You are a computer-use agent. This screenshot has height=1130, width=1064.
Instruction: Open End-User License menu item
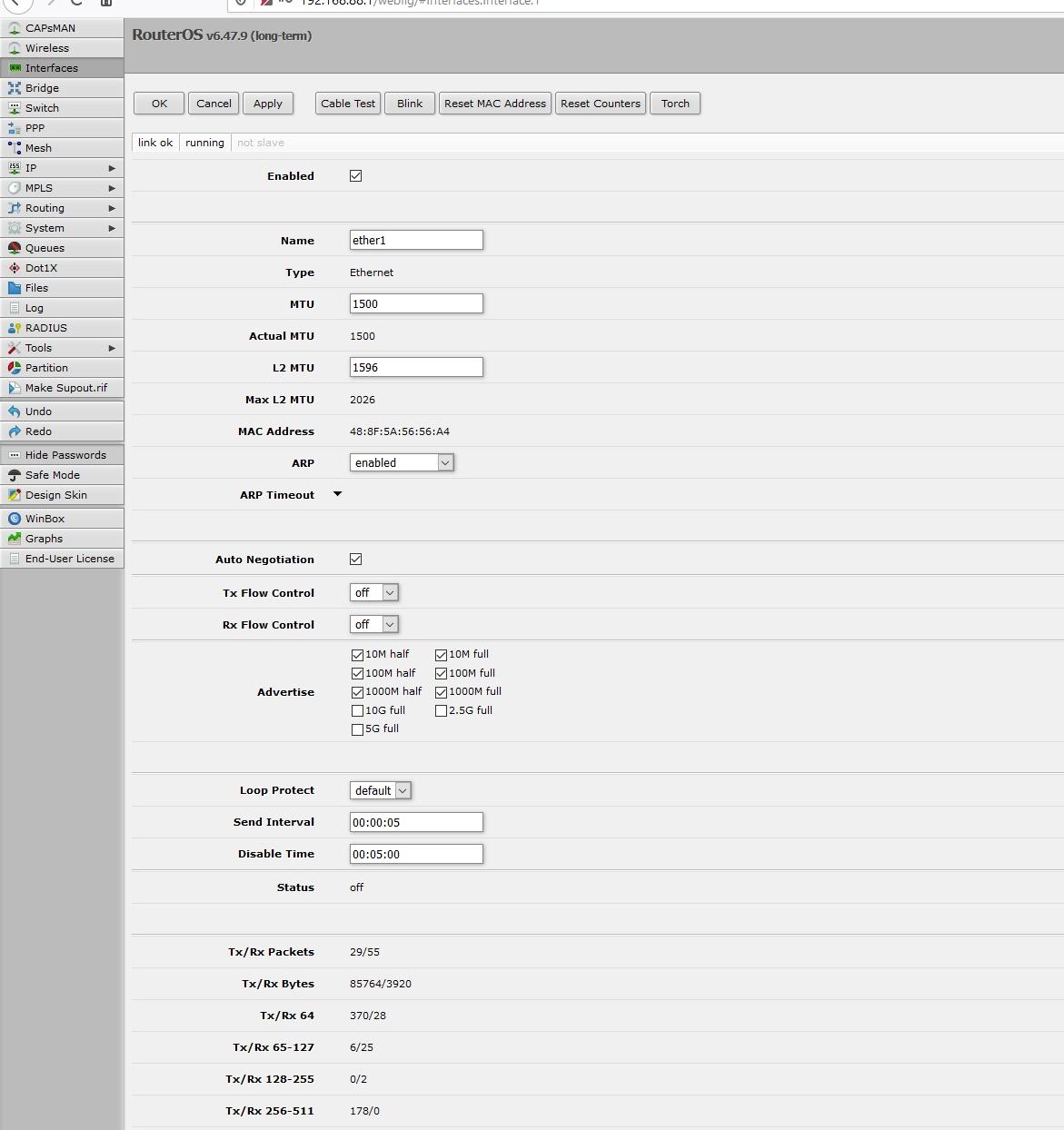tap(62, 559)
